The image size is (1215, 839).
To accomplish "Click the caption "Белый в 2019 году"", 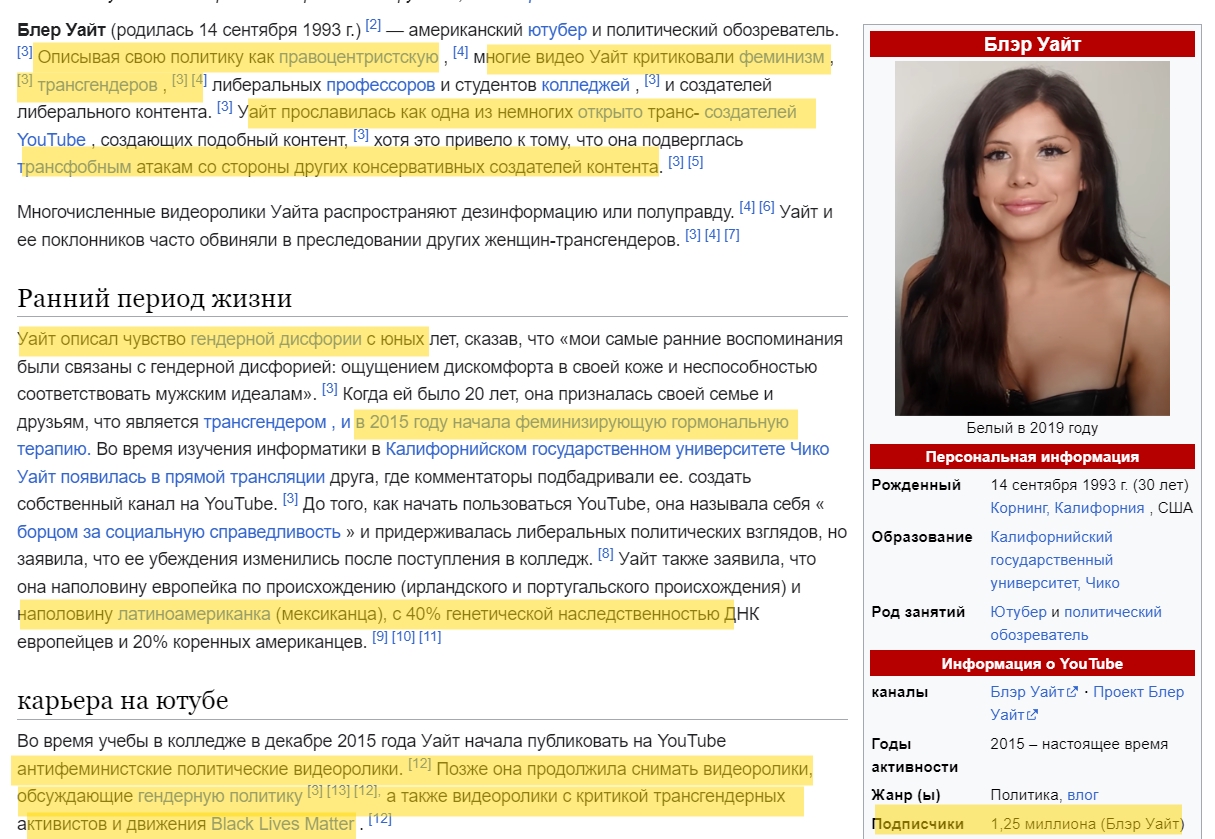I will click(1032, 428).
